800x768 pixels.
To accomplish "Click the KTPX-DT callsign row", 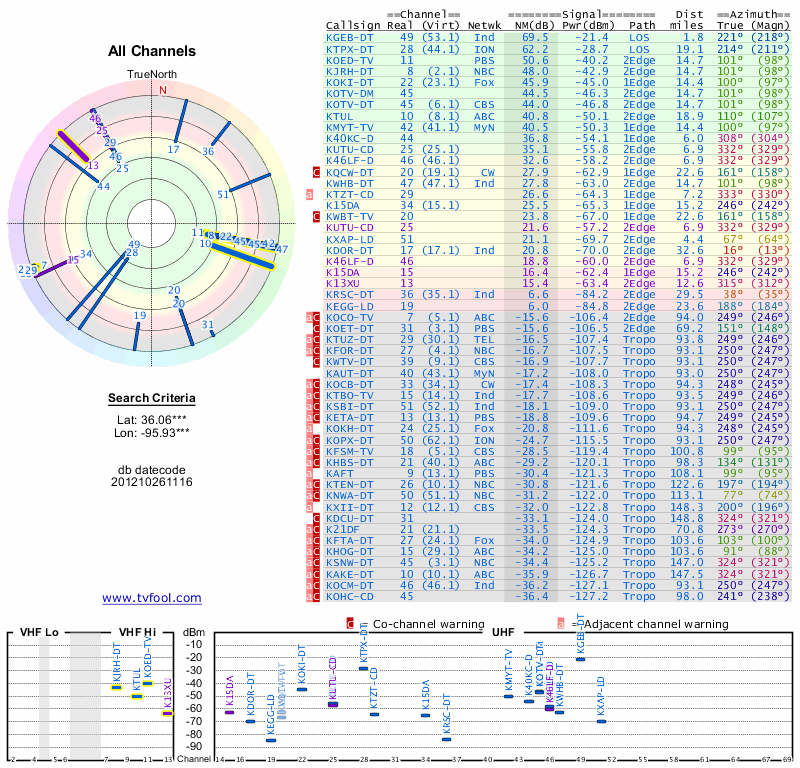I will point(349,49).
